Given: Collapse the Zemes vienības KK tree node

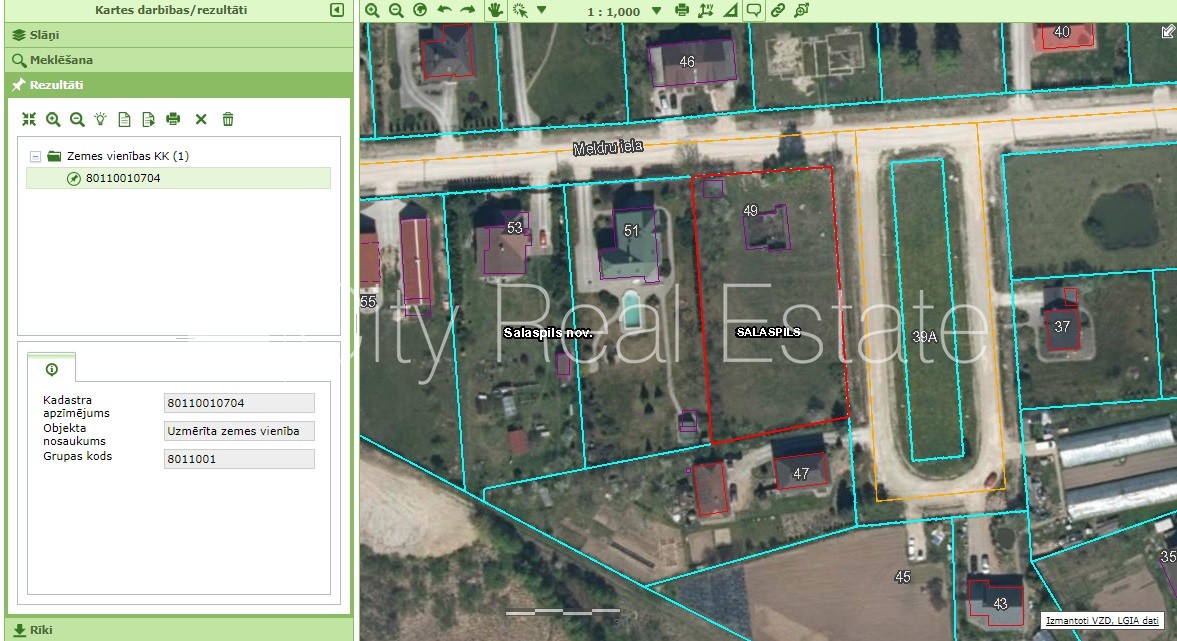Looking at the screenshot, I should (35, 156).
